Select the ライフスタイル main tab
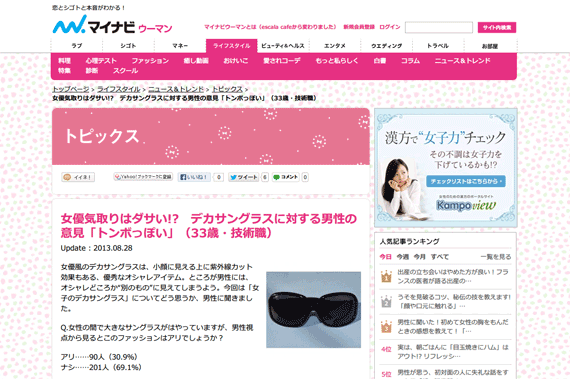Viewport: 570px width, 379px height. (232, 46)
